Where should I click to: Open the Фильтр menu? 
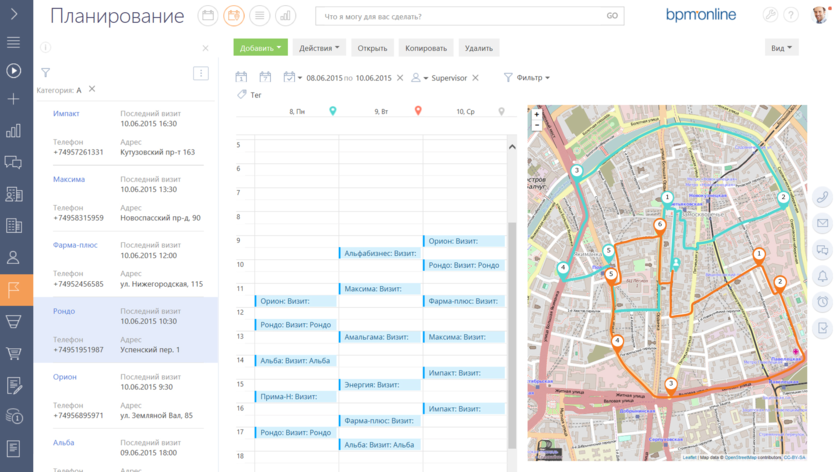click(527, 77)
